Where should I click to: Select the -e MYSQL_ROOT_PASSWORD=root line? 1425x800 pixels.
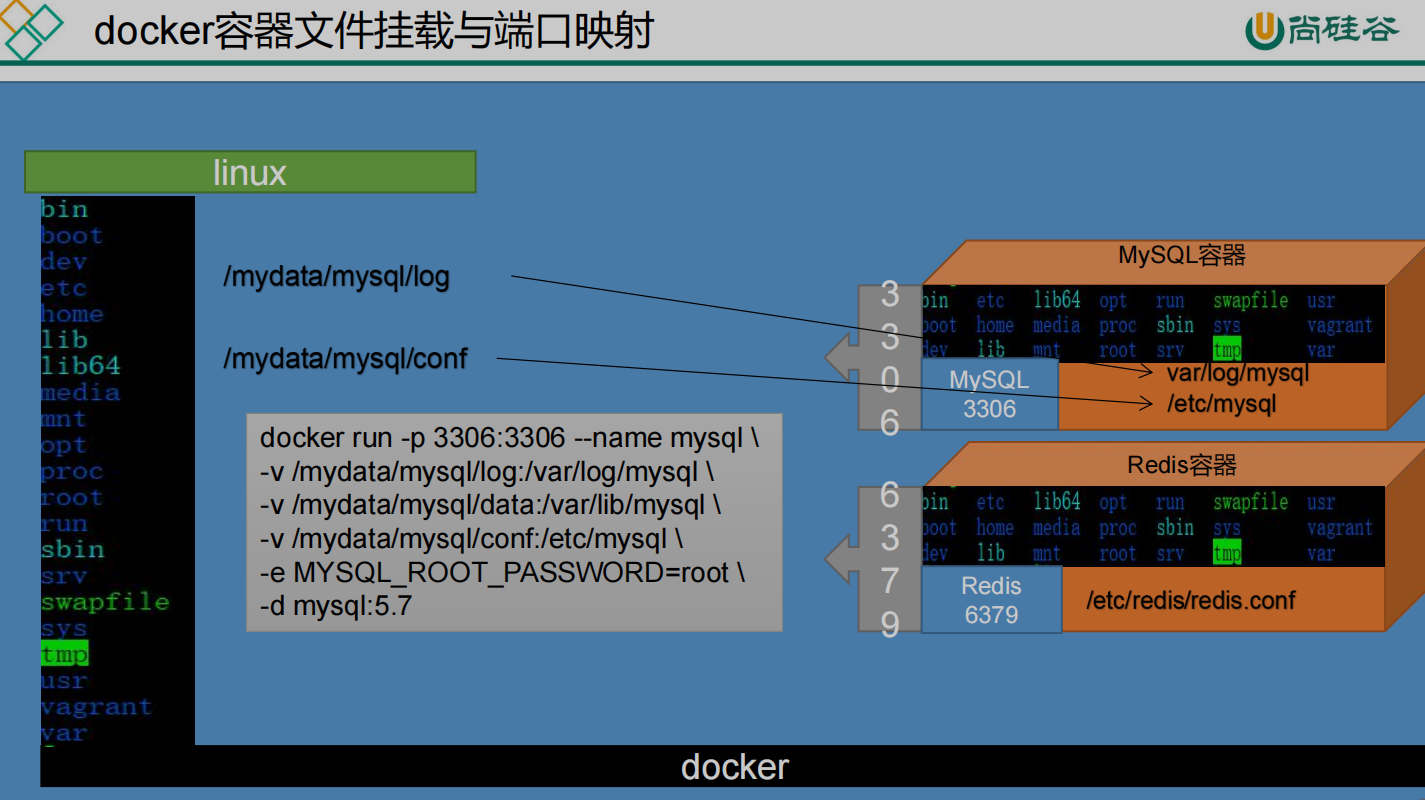pyautogui.click(x=502, y=573)
